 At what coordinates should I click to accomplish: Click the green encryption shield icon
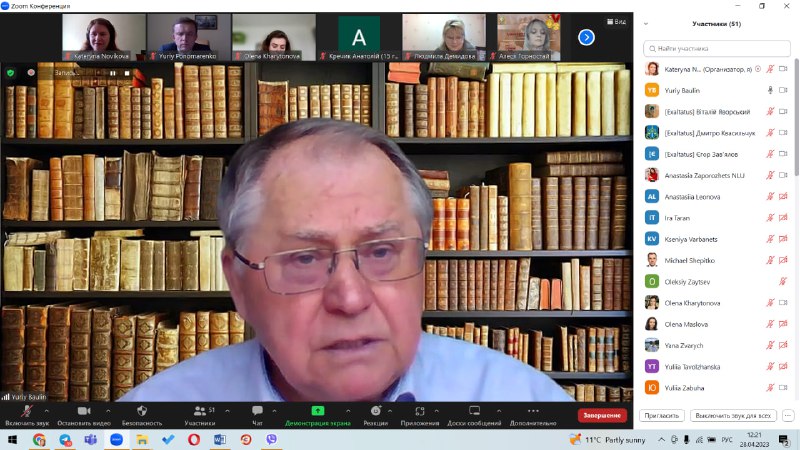pos(11,72)
